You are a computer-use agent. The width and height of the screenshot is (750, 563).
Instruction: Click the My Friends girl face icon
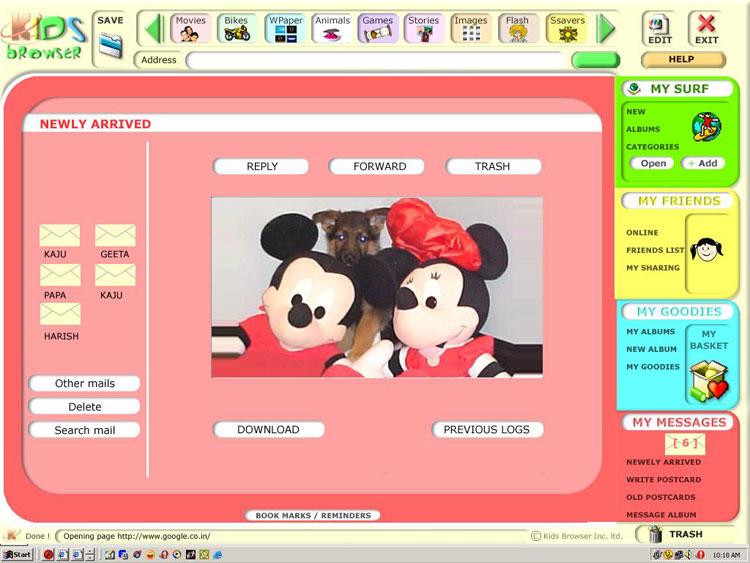click(707, 248)
